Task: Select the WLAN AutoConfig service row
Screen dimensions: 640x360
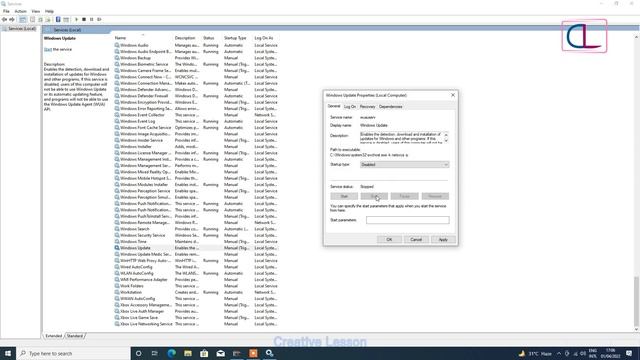Action: (x=196, y=273)
